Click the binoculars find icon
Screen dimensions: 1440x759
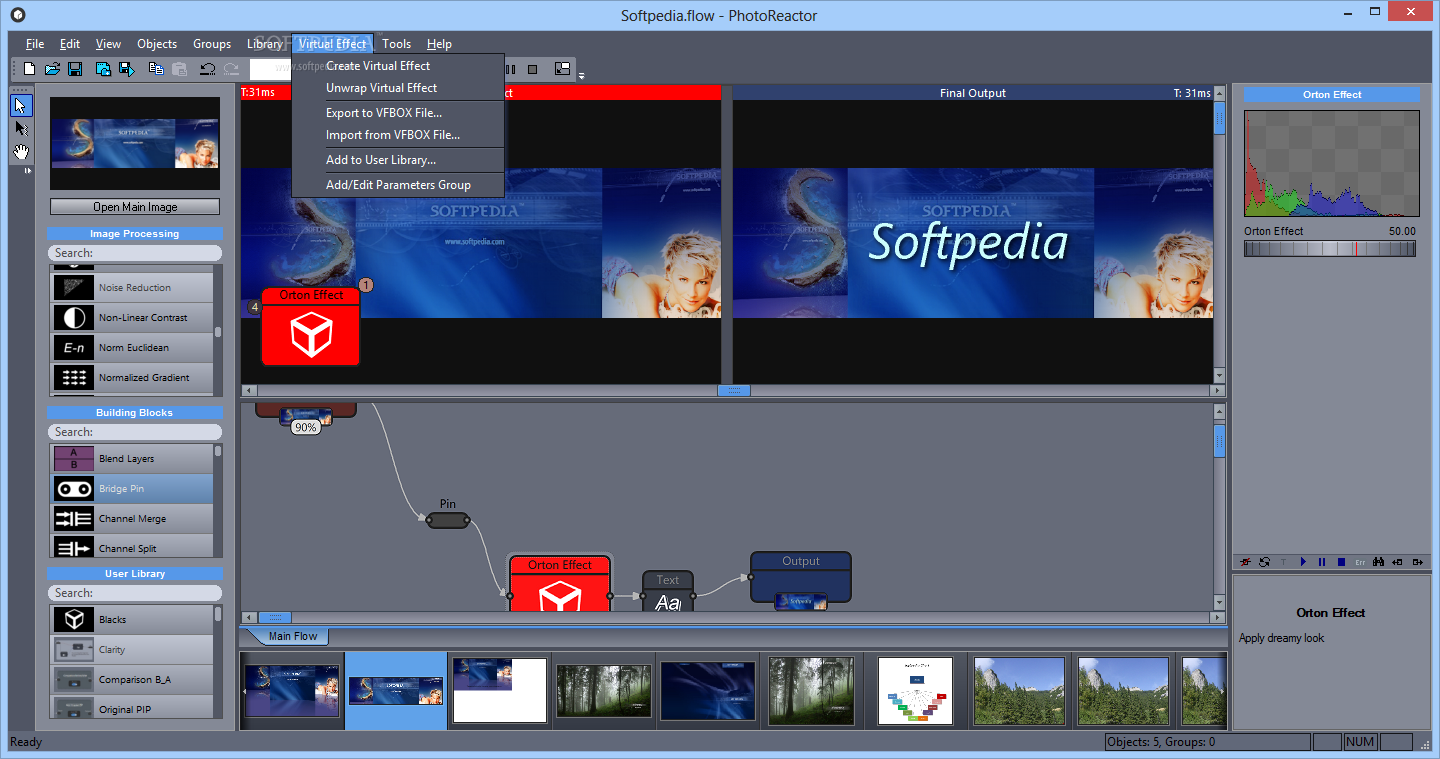1378,562
